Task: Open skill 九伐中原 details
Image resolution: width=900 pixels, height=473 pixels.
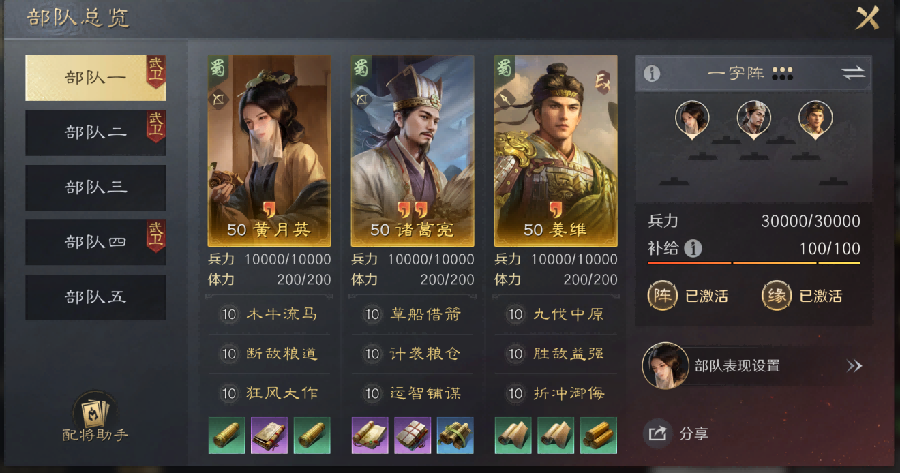Action: point(556,314)
